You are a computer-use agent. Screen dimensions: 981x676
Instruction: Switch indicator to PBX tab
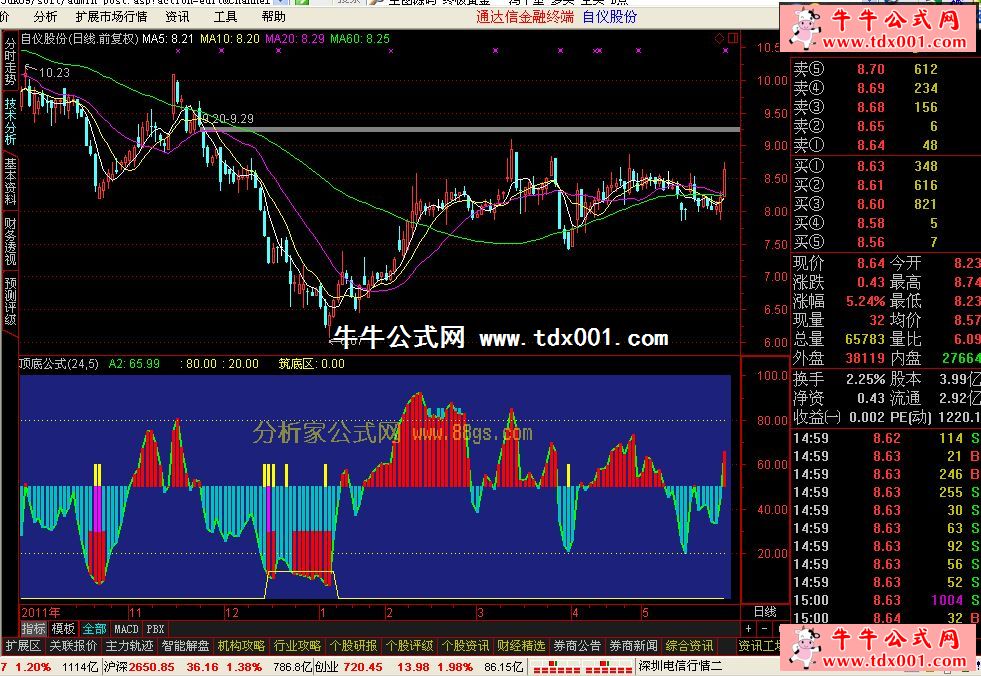point(155,628)
